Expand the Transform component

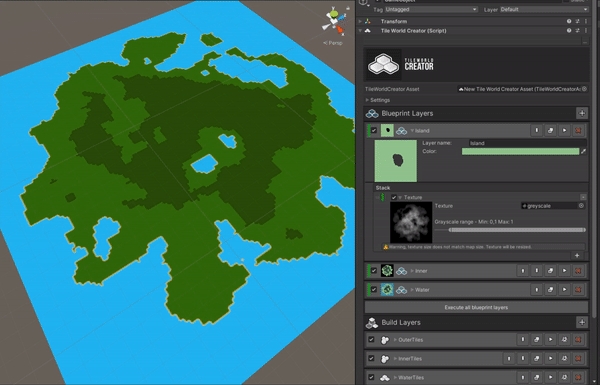[x=360, y=21]
